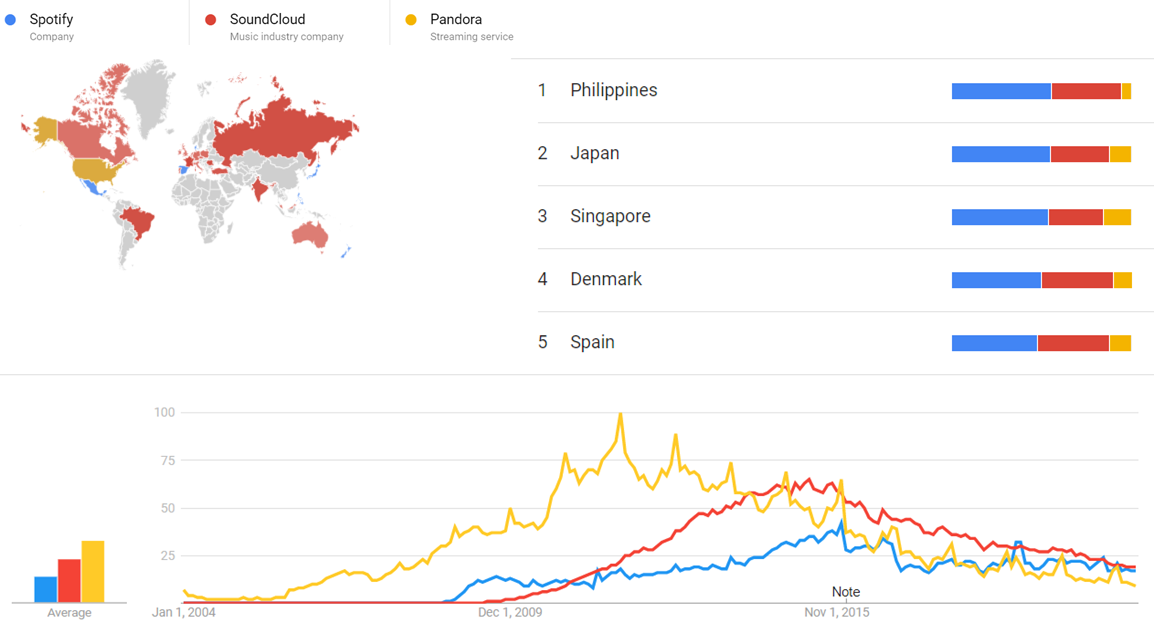Open the Denmark region entry
The width and height of the screenshot is (1158, 642).
[606, 279]
